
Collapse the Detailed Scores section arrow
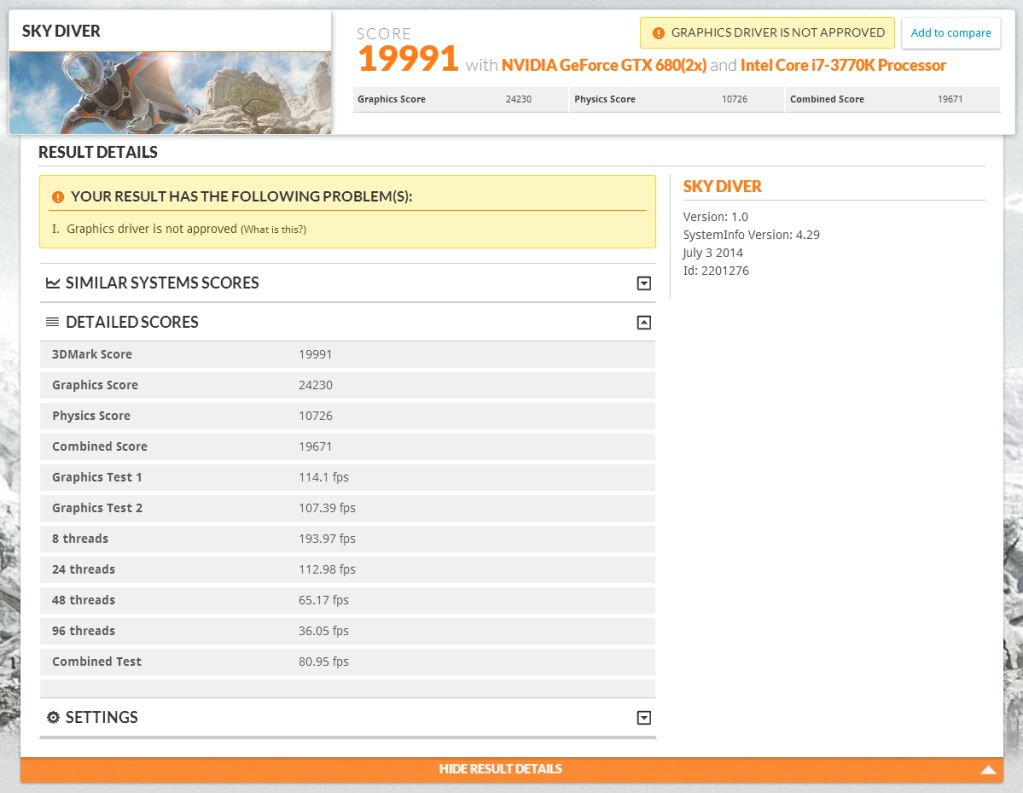(x=644, y=323)
